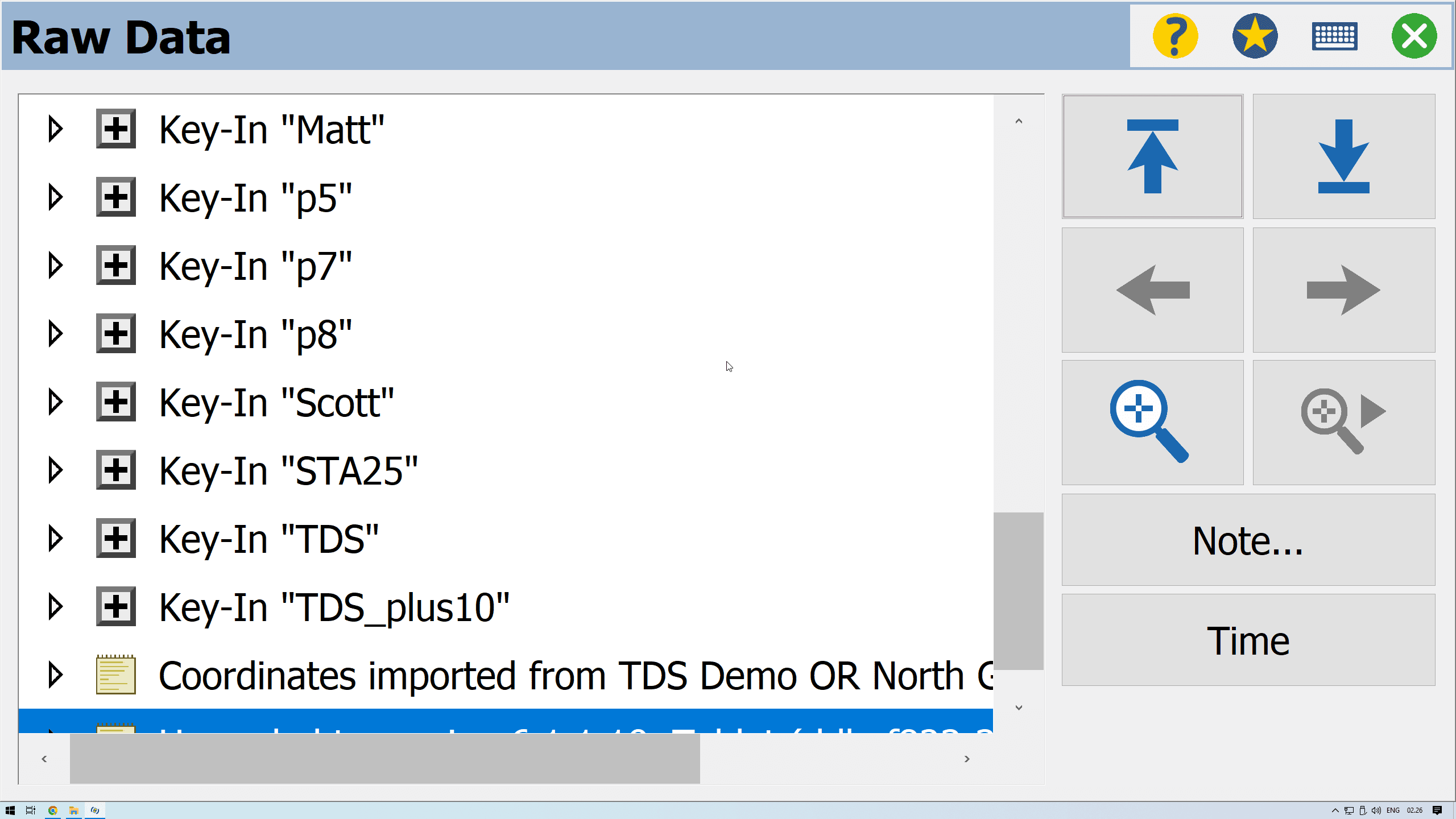Click the horizontal scrollbar right arrow
Screen dimensions: 1456x819
[x=967, y=759]
